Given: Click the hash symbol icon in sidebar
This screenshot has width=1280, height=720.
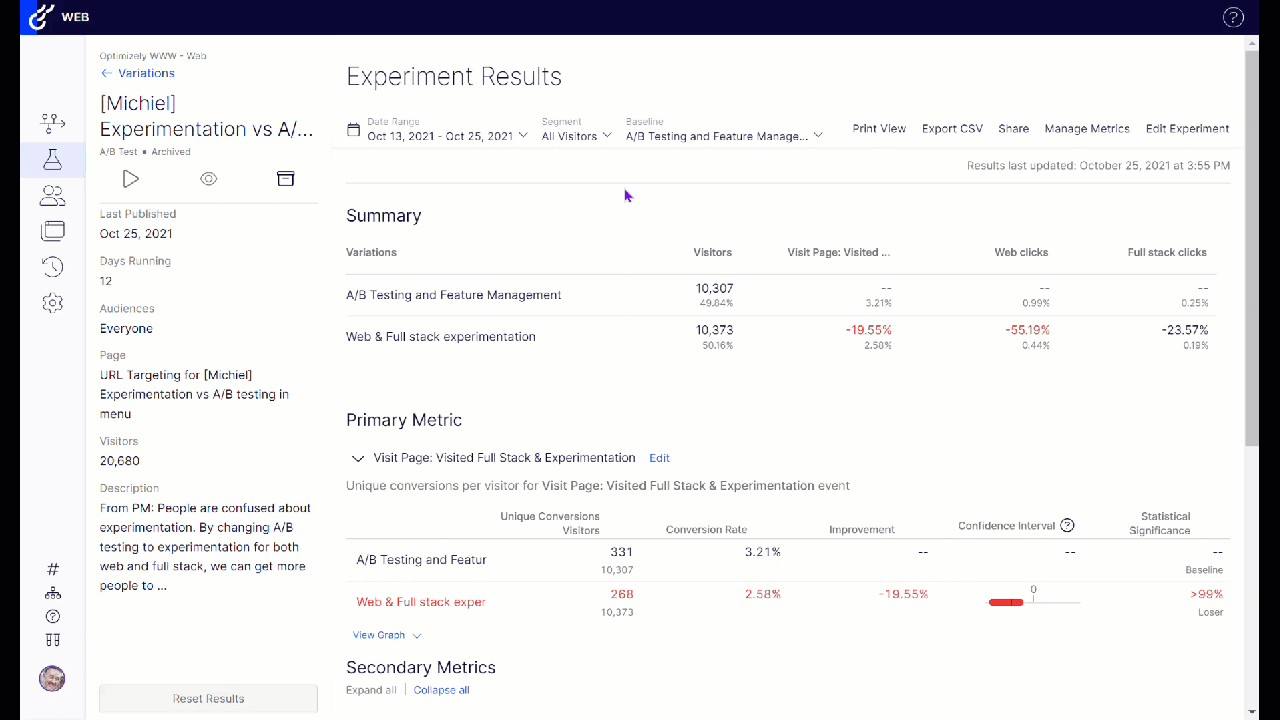Looking at the screenshot, I should click(x=53, y=569).
